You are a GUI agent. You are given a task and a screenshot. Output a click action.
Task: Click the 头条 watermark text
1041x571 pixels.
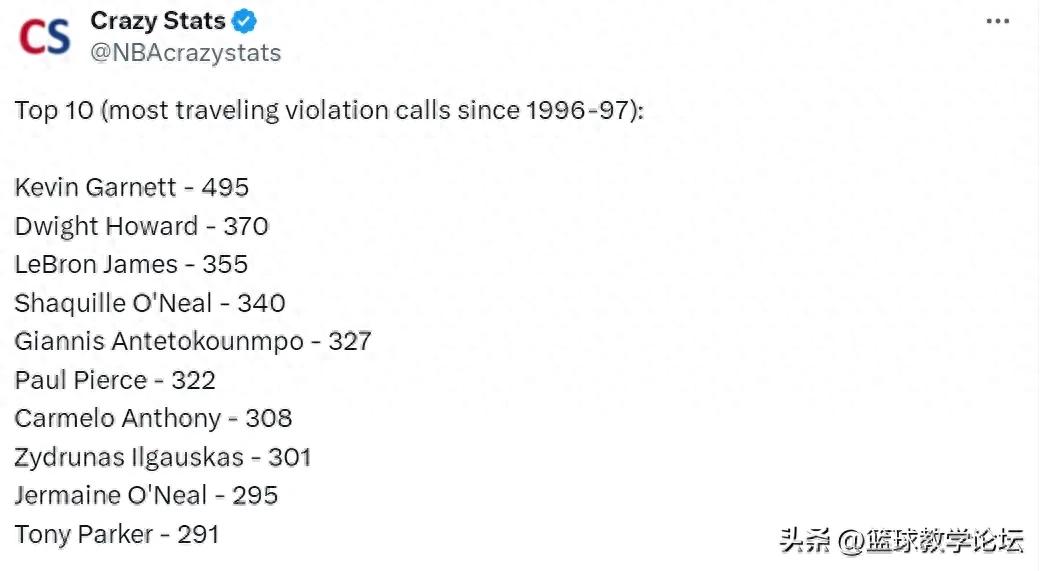click(805, 541)
